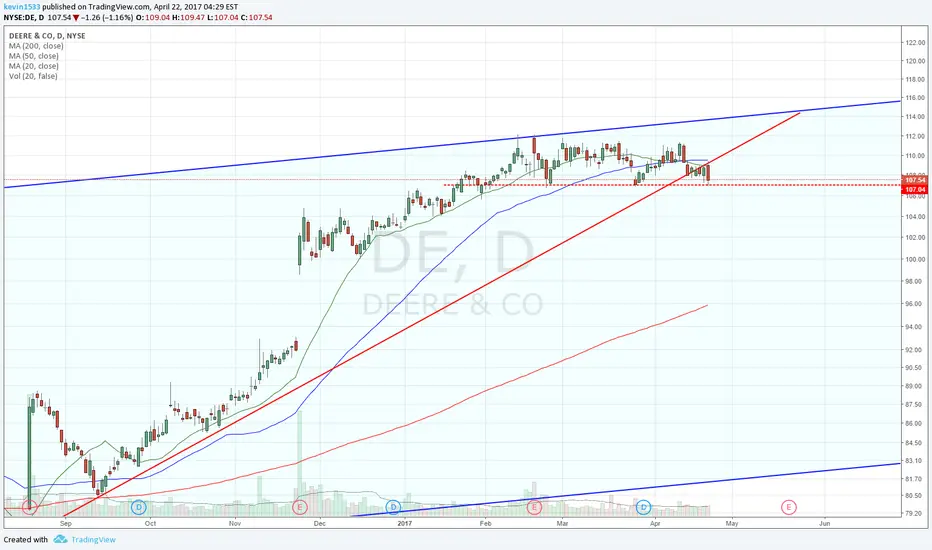Click the 116.00 price axis label

(915, 98)
